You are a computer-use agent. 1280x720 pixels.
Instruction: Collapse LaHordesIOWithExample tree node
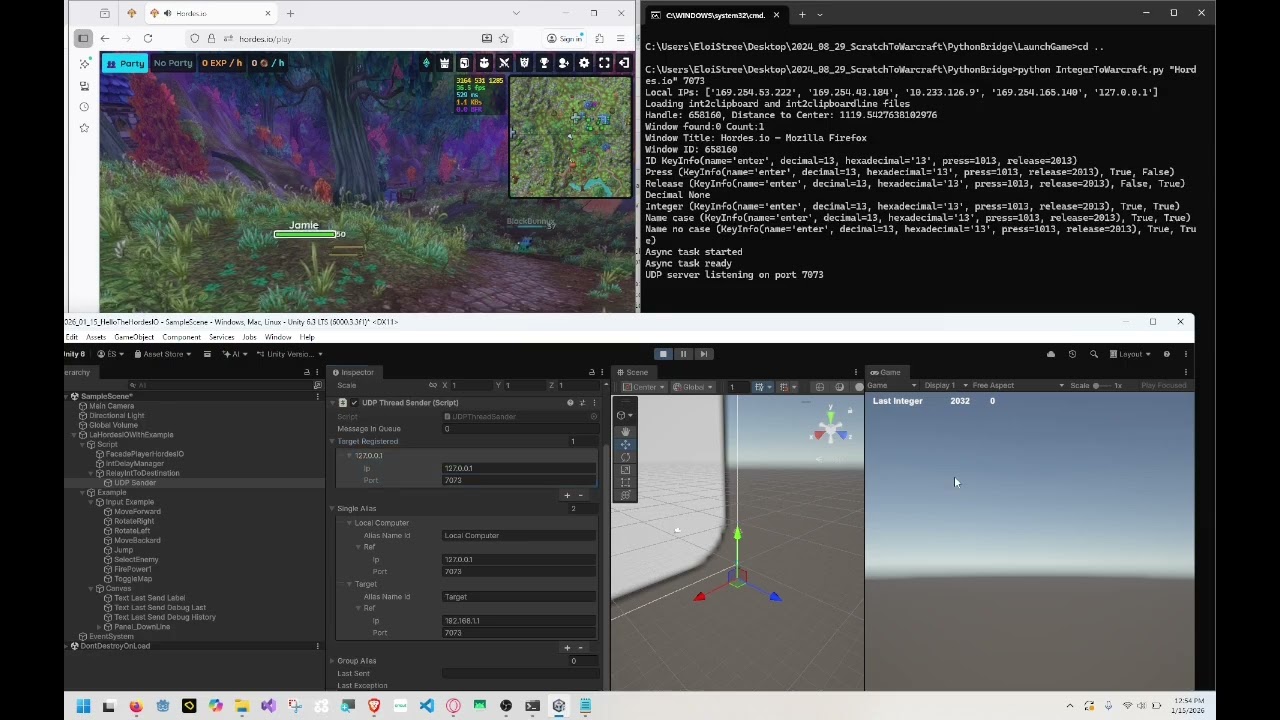coord(75,435)
